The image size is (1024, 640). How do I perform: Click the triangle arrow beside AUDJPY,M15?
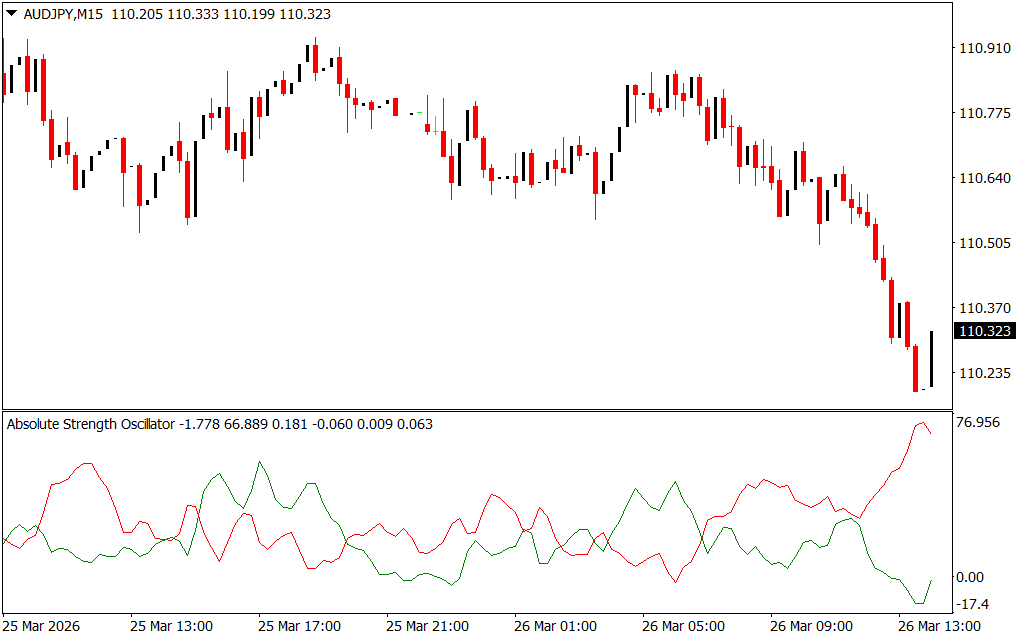tap(11, 15)
